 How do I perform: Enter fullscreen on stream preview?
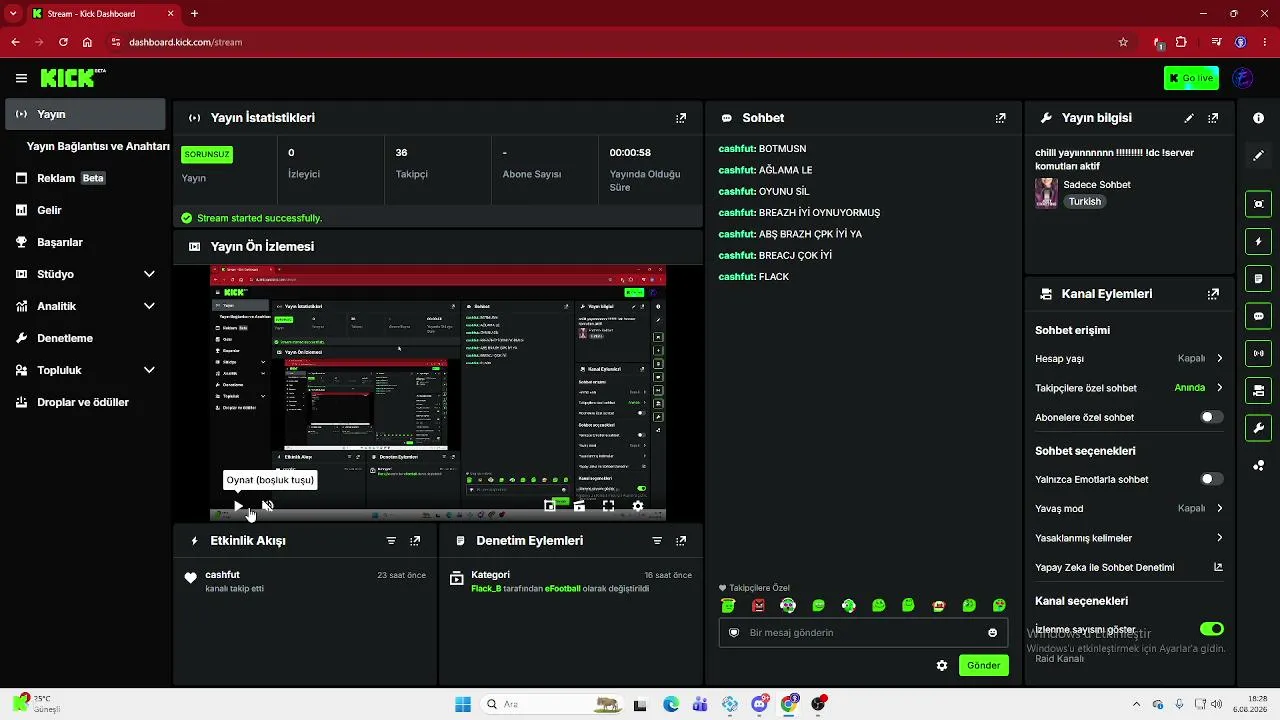click(x=608, y=506)
